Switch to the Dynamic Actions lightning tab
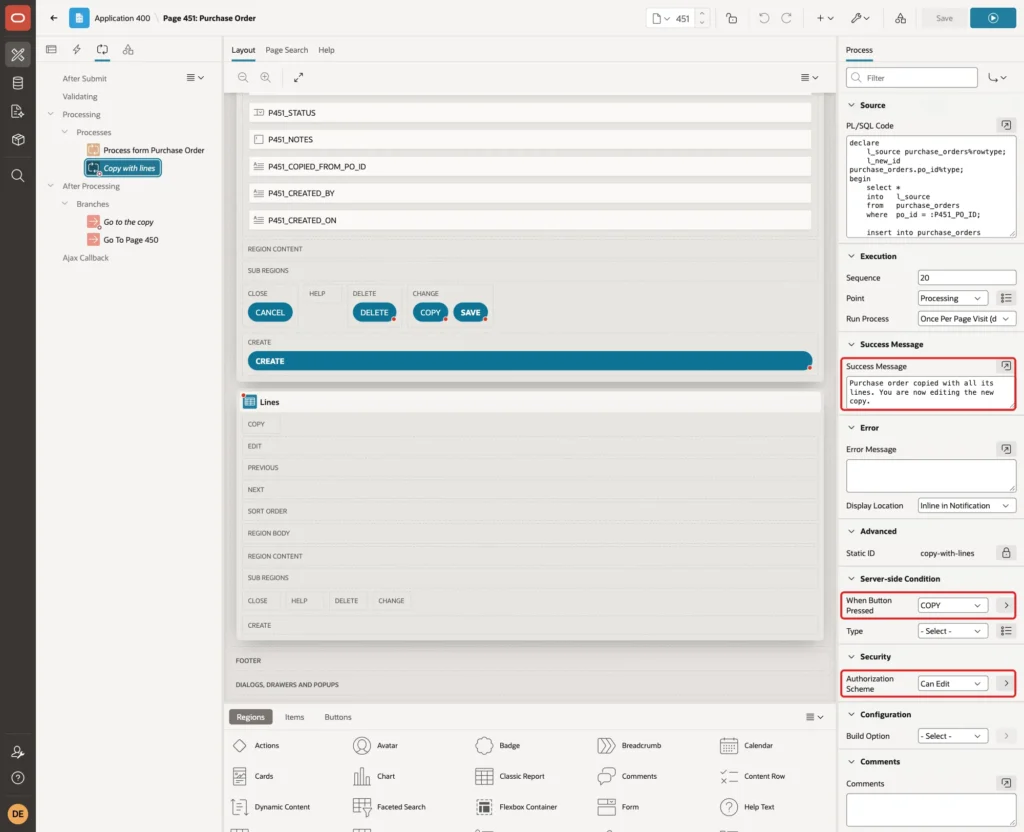 click(76, 50)
